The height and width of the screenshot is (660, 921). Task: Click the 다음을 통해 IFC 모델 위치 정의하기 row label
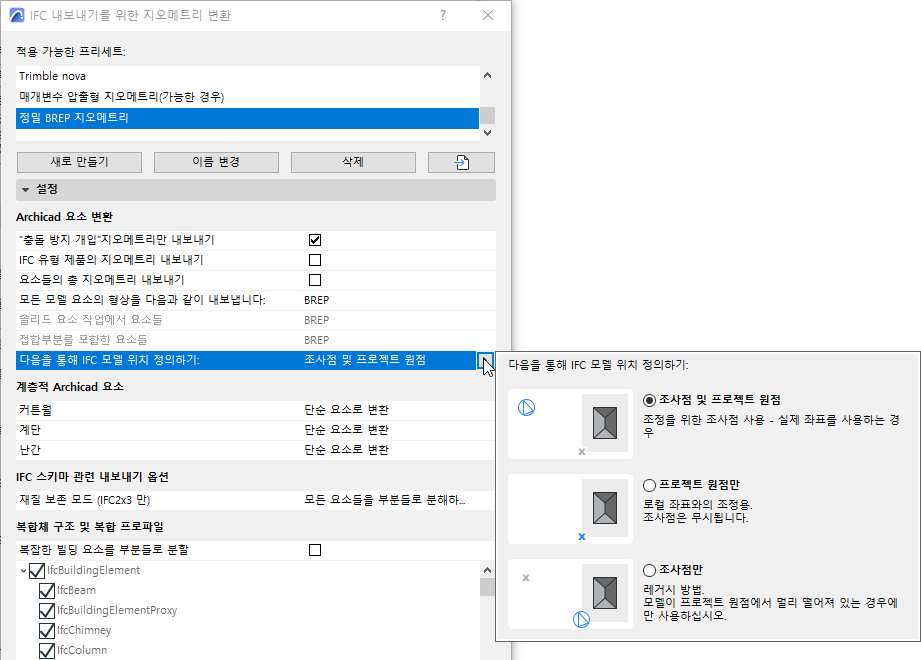[109, 360]
